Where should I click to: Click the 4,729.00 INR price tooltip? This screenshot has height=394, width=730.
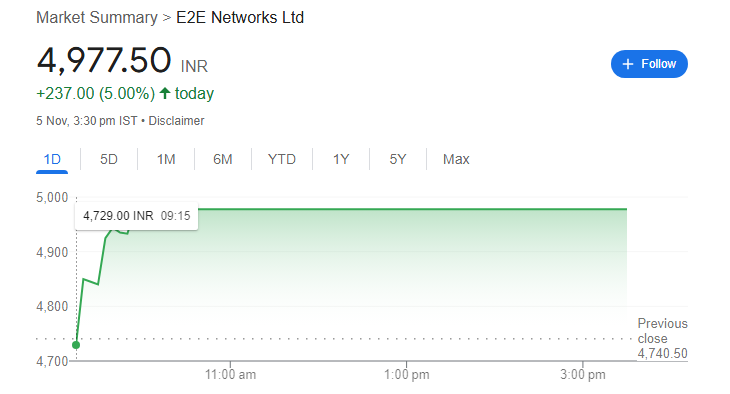[136, 216]
